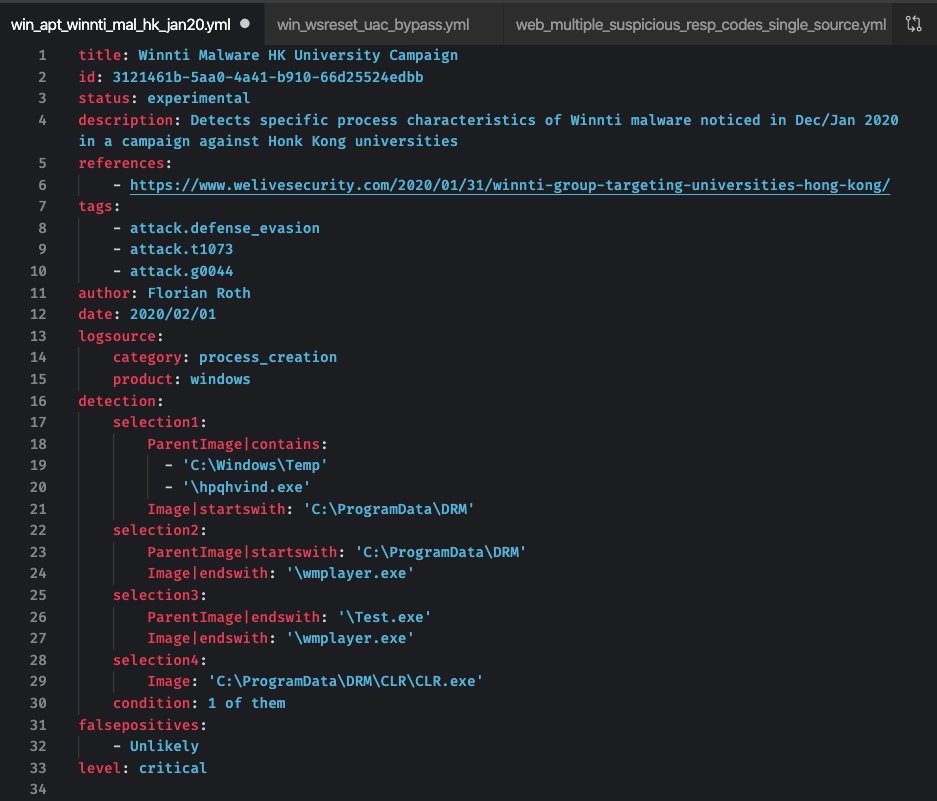
Task: Click the tag 'attack.defense_evasion'
Action: pyautogui.click(x=225, y=228)
